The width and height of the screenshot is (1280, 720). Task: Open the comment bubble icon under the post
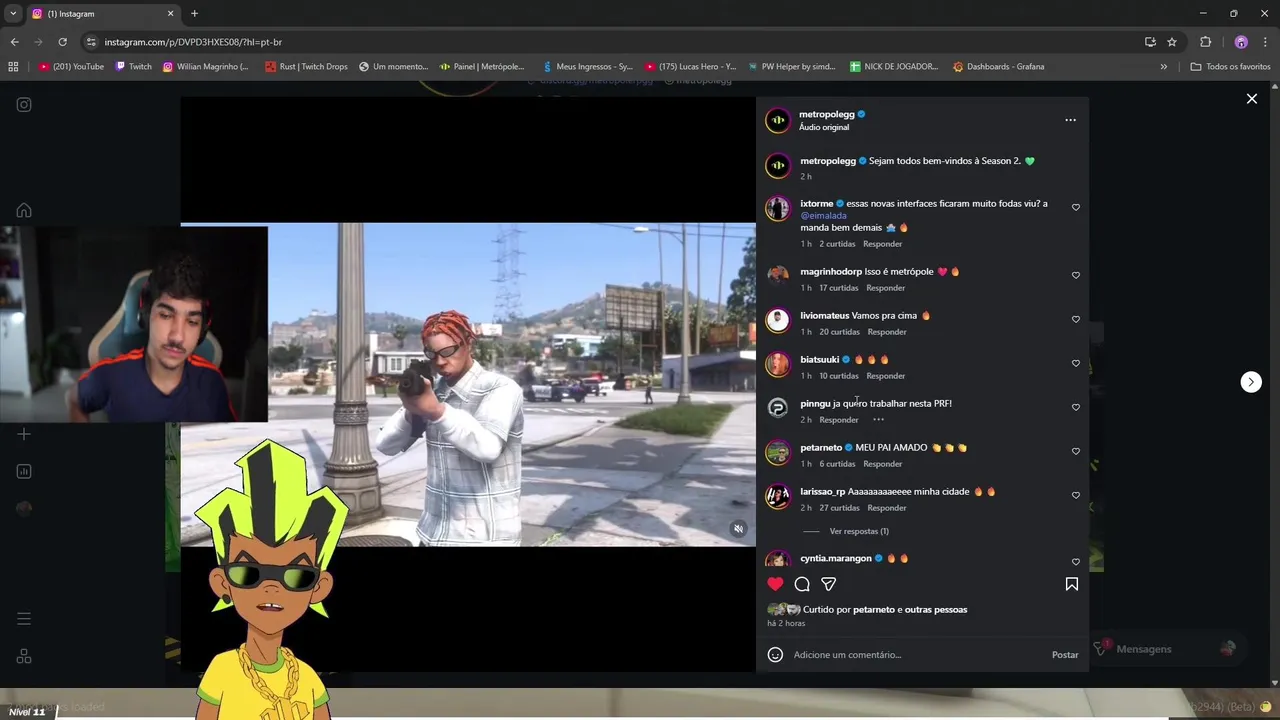click(x=802, y=584)
